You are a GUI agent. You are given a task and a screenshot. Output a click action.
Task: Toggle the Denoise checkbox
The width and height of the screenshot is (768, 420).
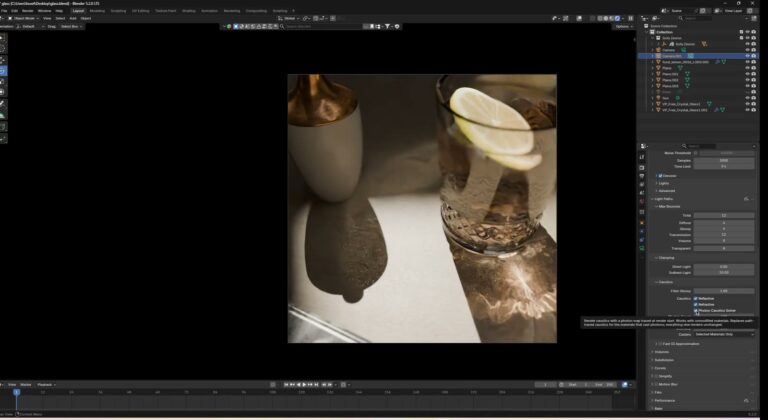point(660,175)
